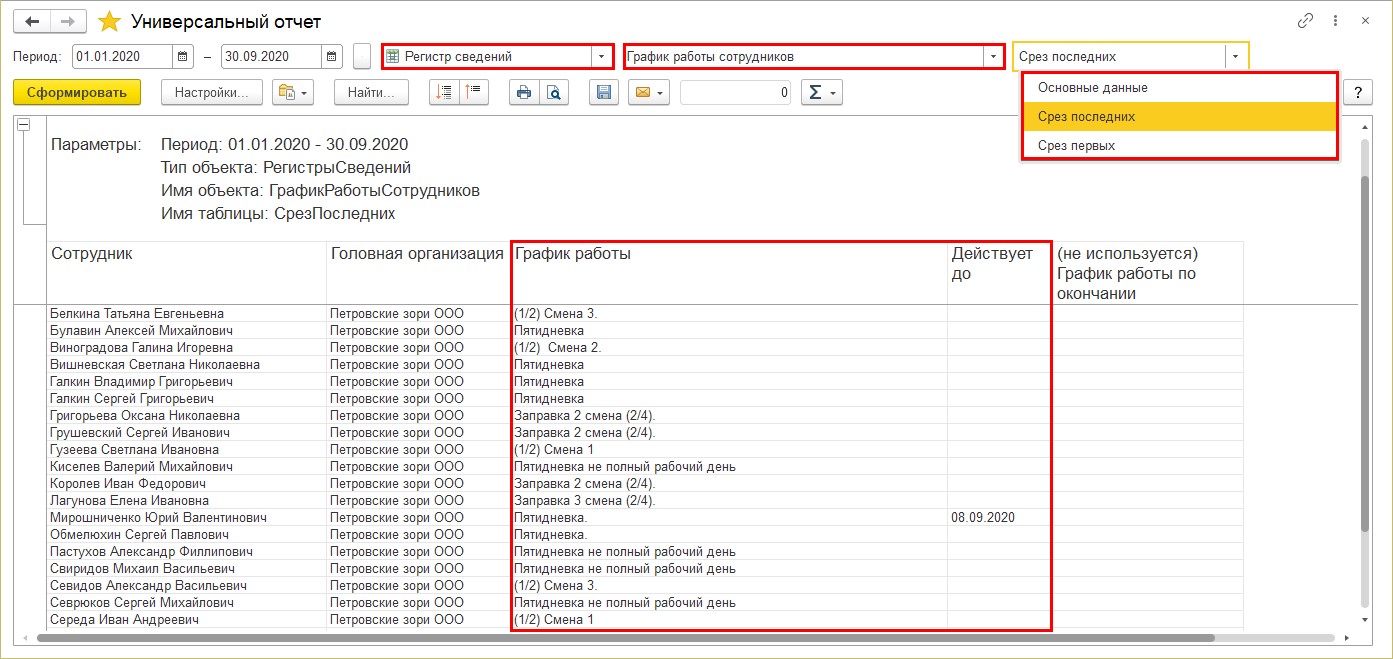Save report with floppy disk icon

point(603,93)
